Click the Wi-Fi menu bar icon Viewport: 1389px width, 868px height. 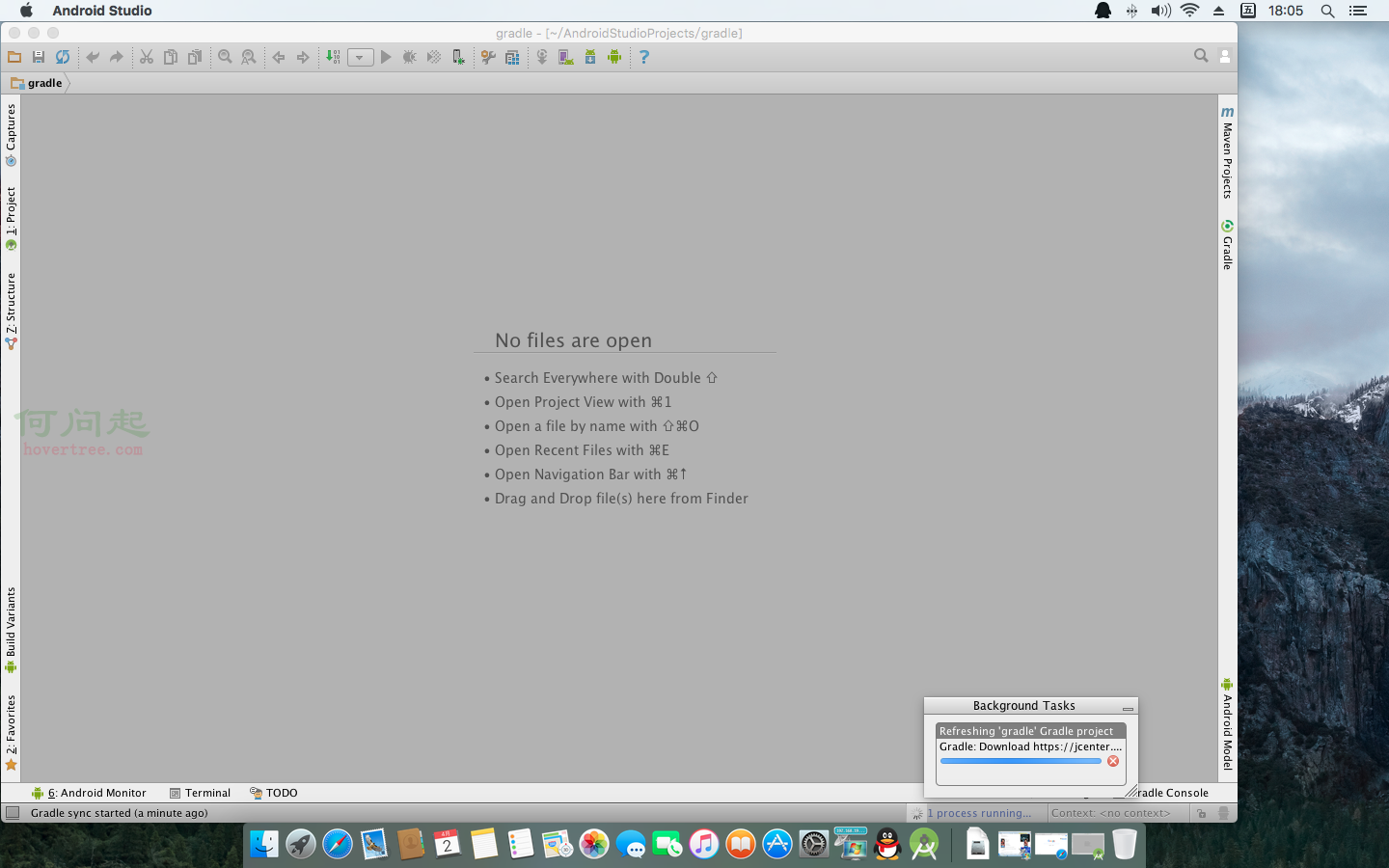tap(1190, 11)
